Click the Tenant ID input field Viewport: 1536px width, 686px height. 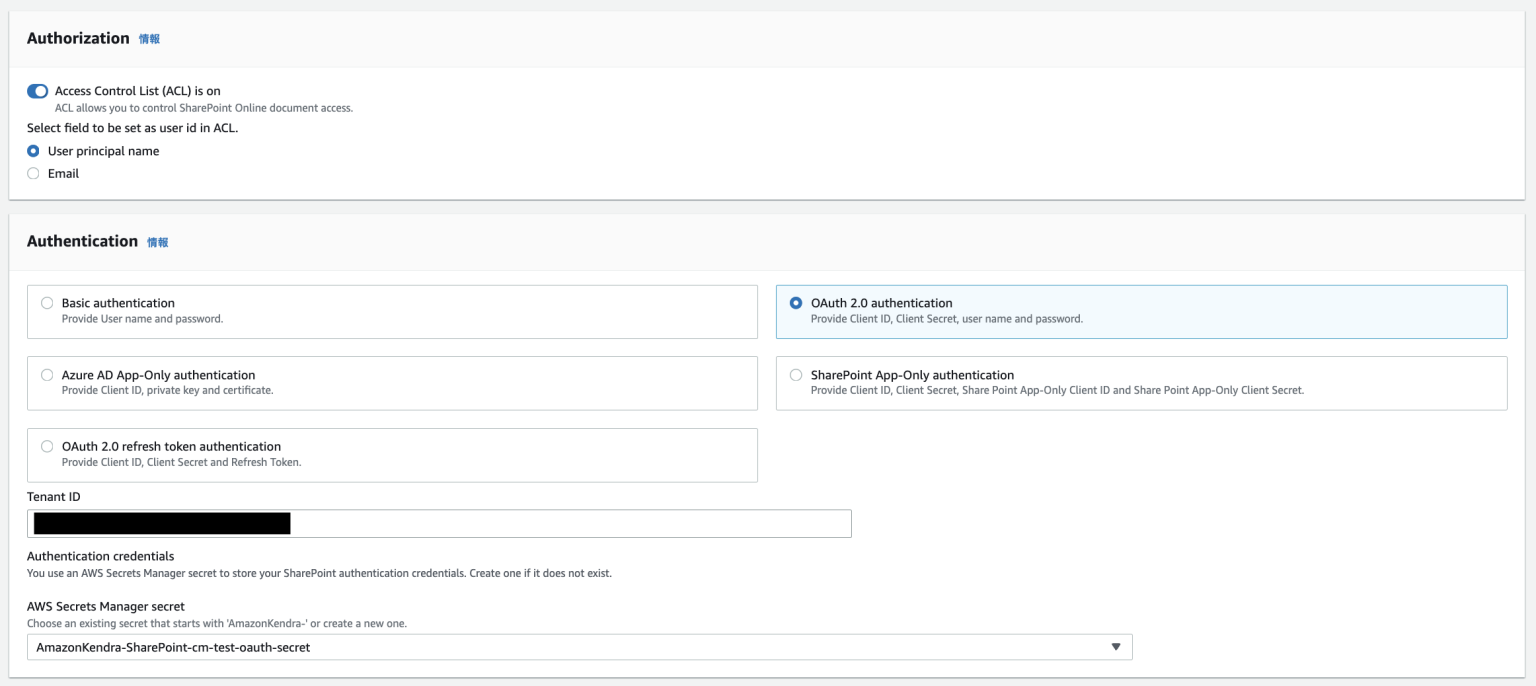pyautogui.click(x=440, y=523)
